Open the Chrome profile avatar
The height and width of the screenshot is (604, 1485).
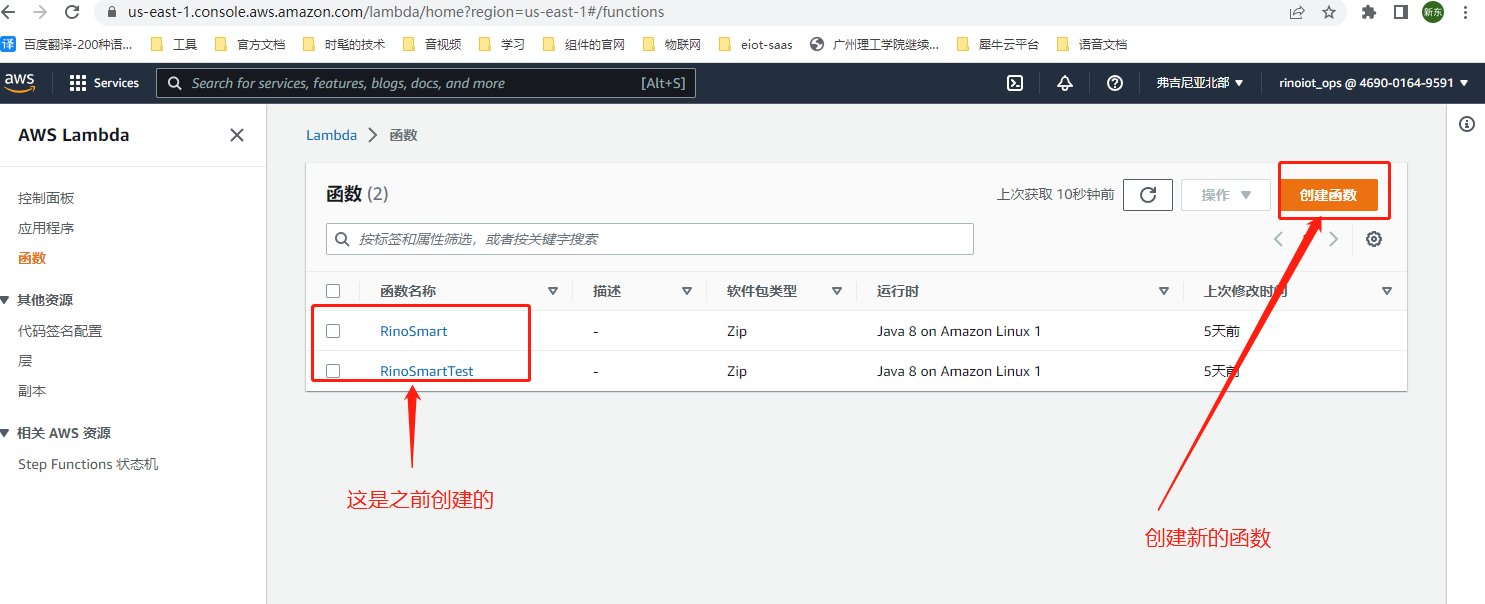(x=1433, y=12)
